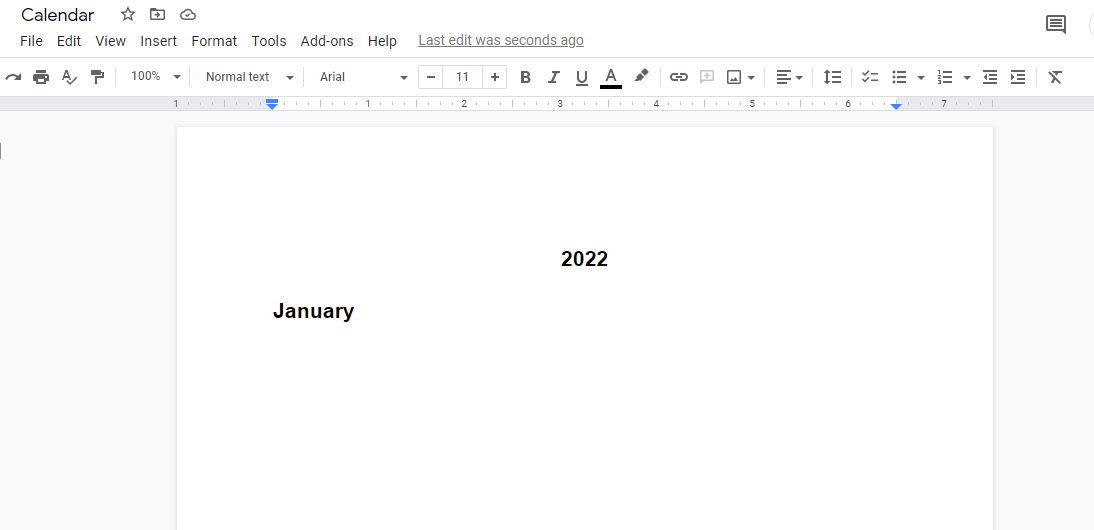This screenshot has width=1094, height=530.
Task: Run spelling and grammar check
Action: click(69, 77)
